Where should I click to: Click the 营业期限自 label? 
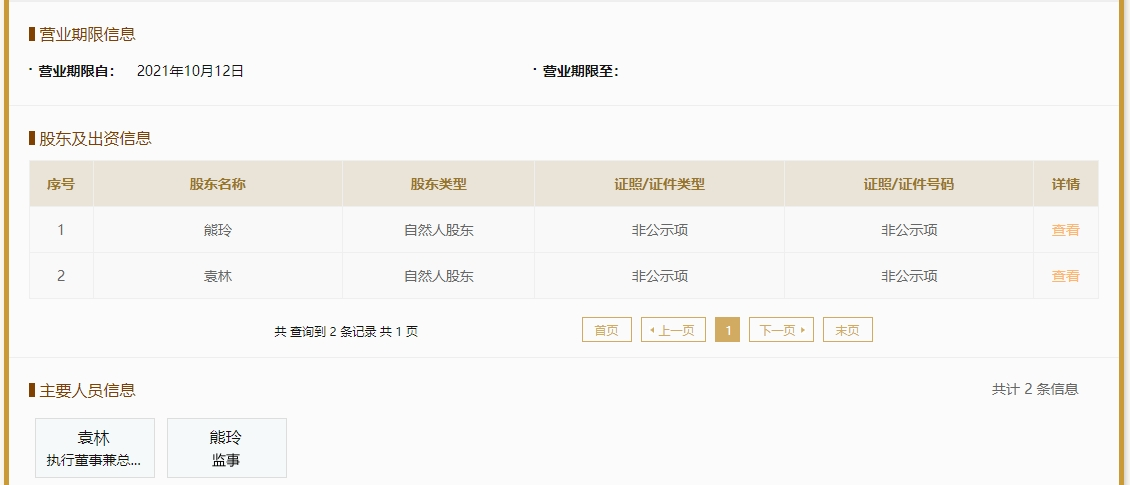(x=76, y=71)
